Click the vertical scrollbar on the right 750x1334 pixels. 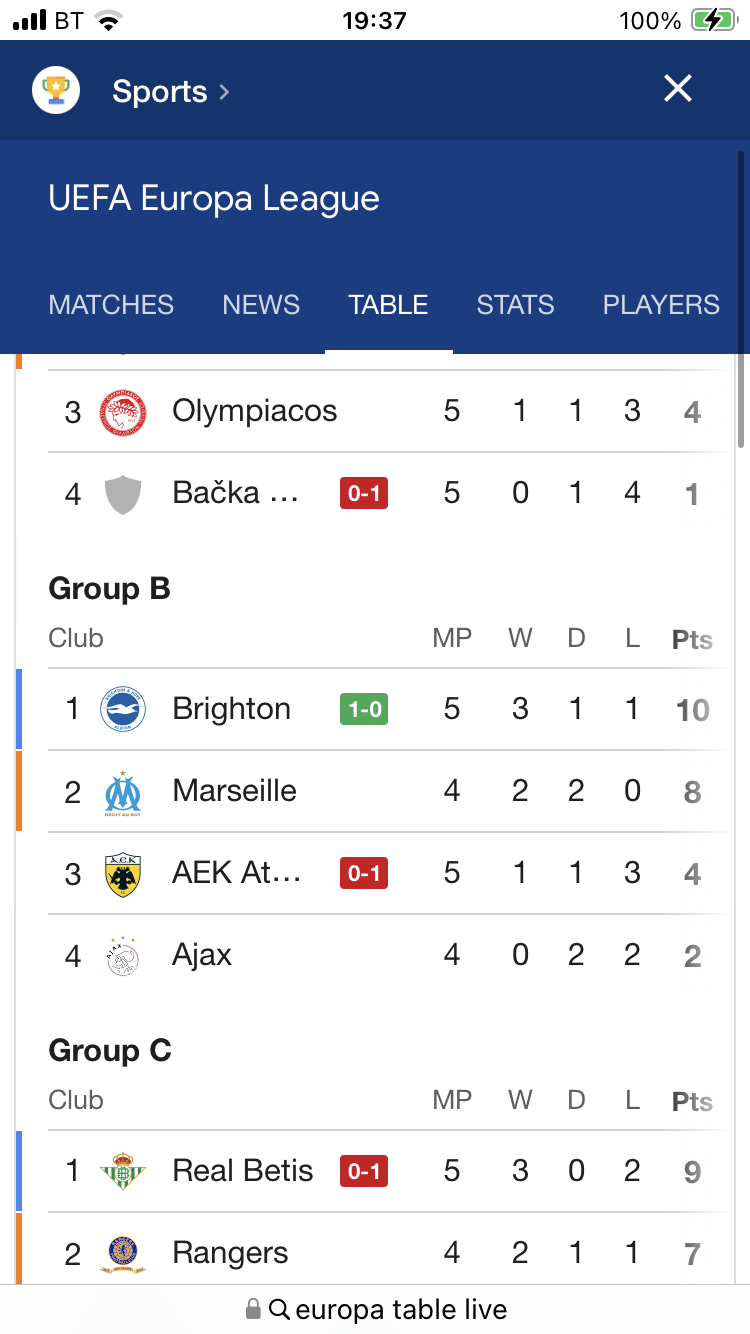tap(741, 300)
